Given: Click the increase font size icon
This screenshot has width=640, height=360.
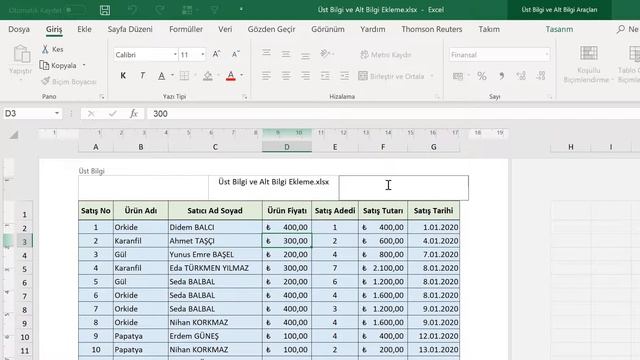Looking at the screenshot, I should click(x=216, y=54).
